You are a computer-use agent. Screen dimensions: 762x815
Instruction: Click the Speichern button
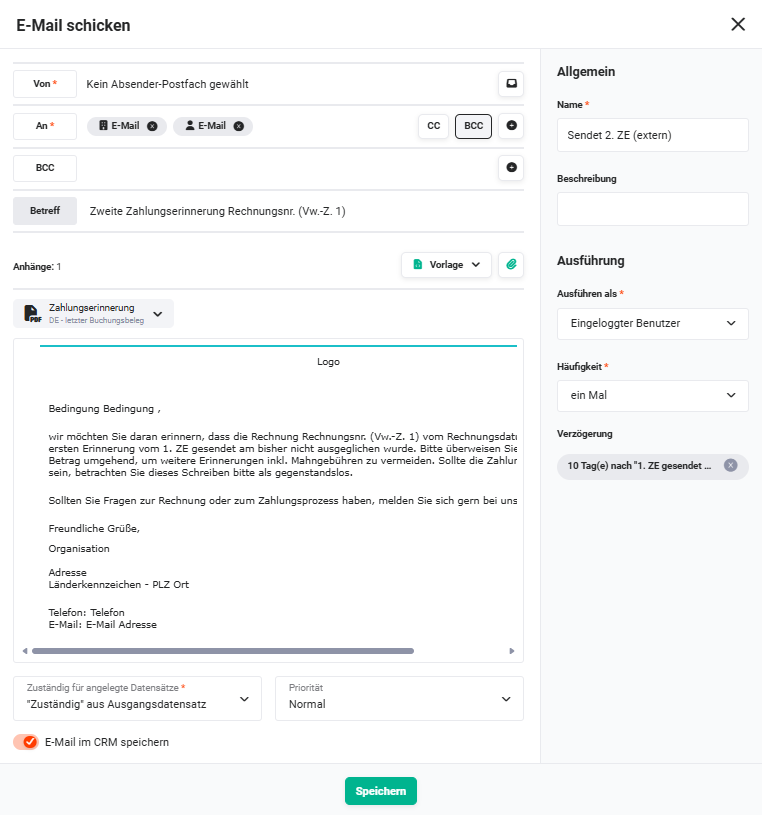[x=380, y=791]
